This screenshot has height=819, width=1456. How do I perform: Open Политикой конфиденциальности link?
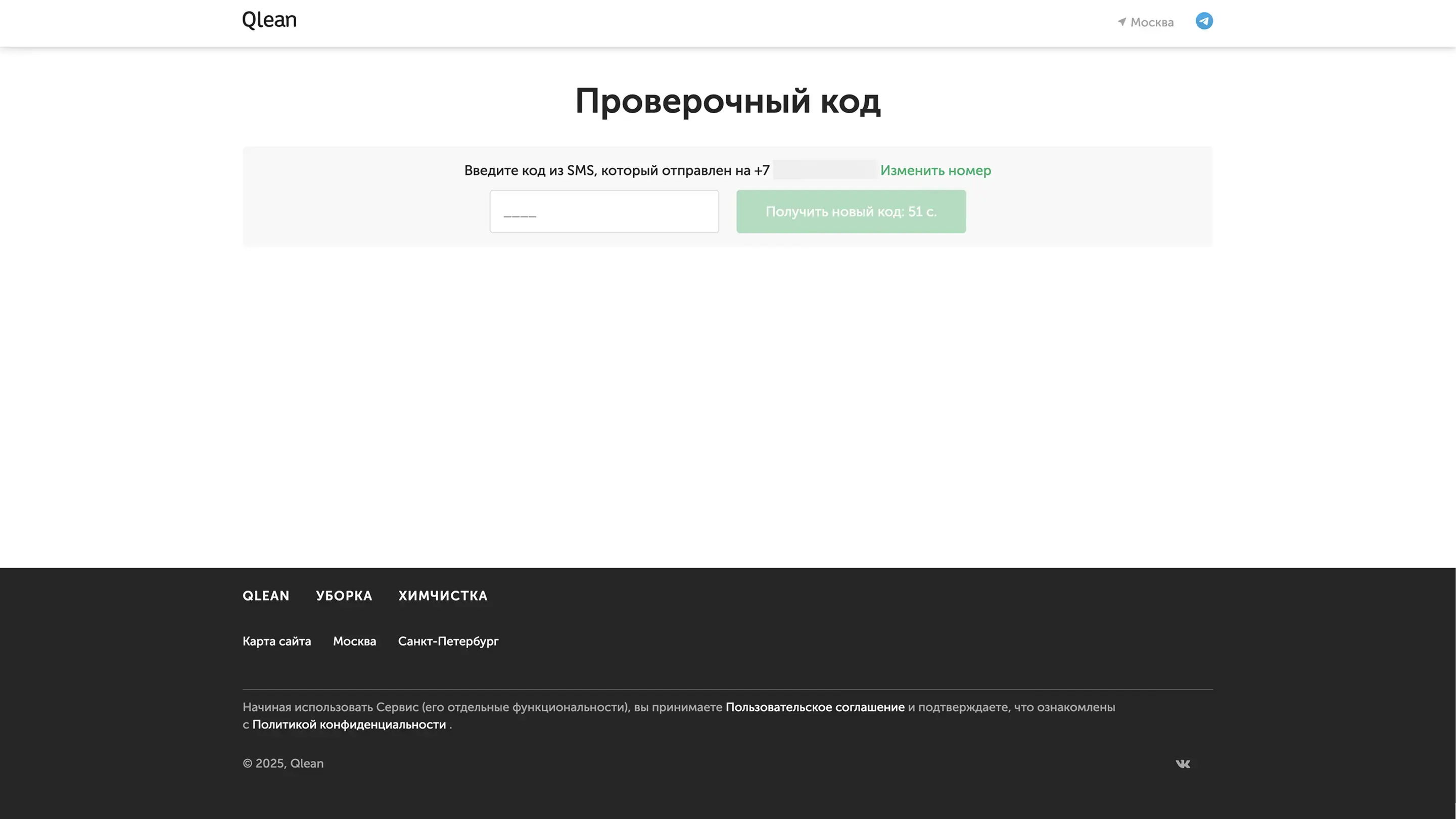point(349,724)
